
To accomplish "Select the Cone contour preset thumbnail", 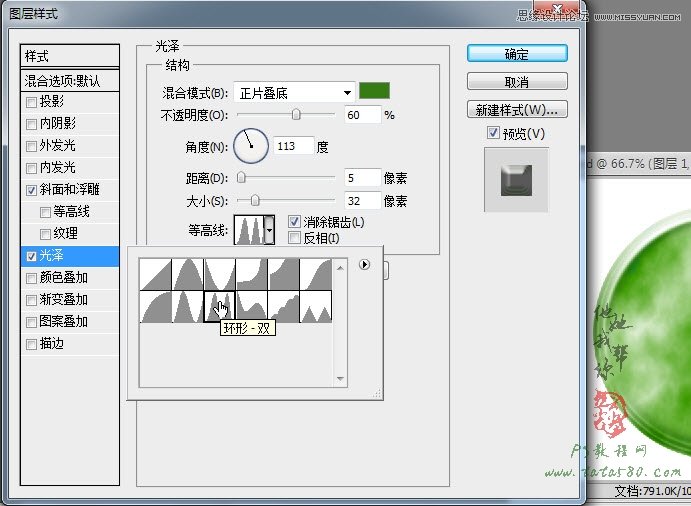I will pyautogui.click(x=187, y=274).
